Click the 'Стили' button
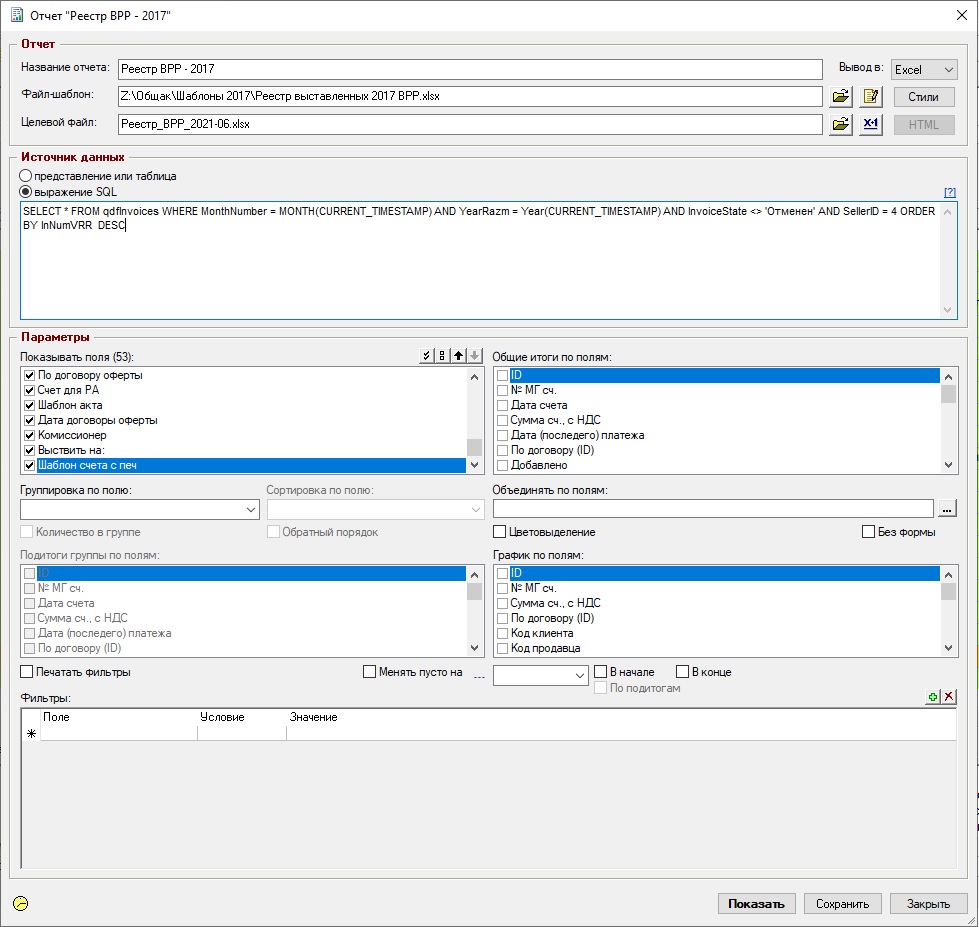Screen dimensions: 979x927 tap(923, 97)
